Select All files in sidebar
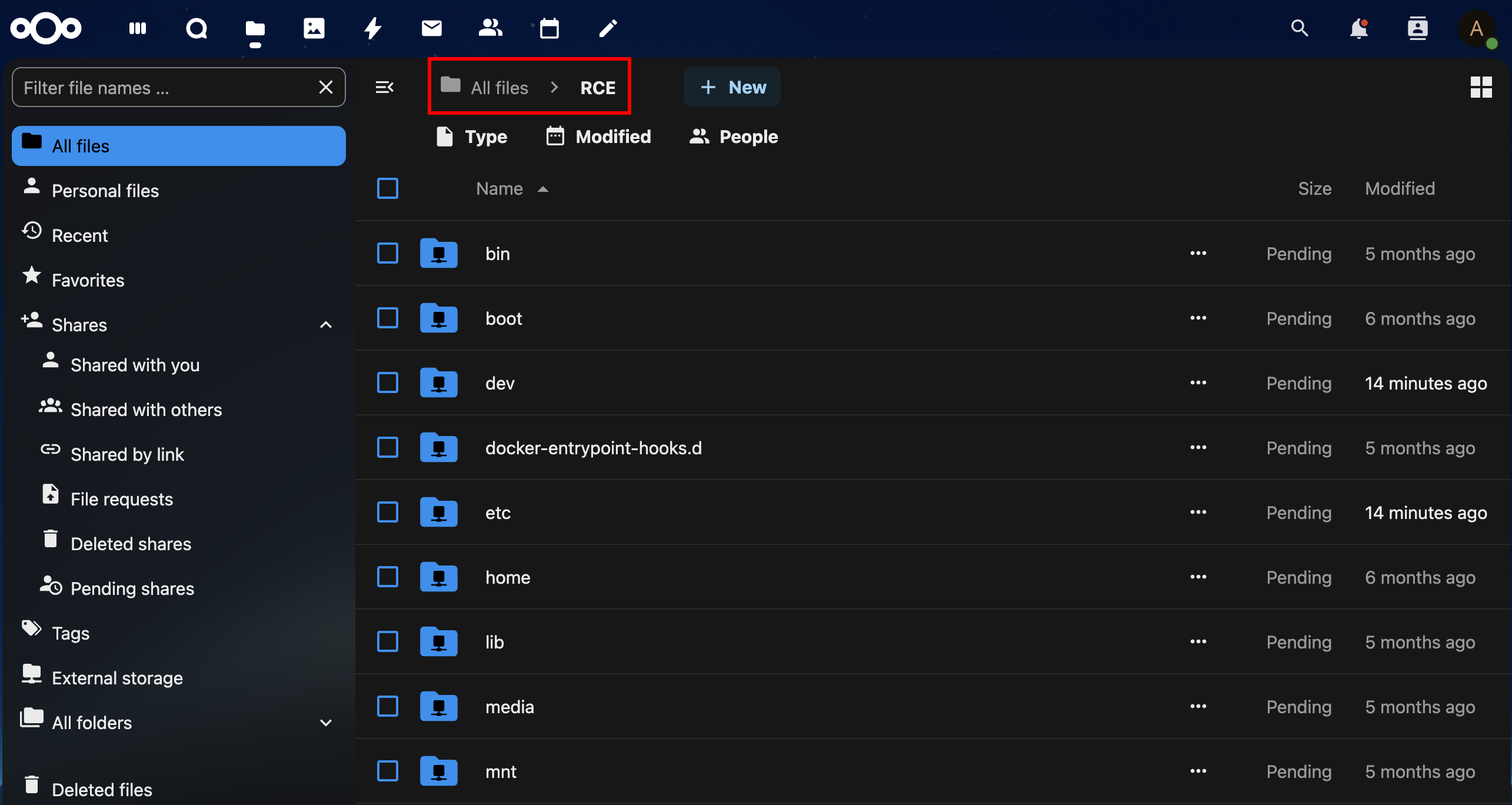 (179, 146)
